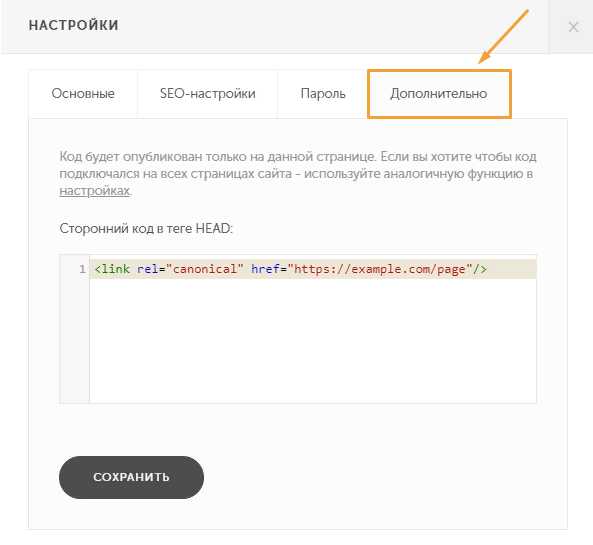593x545 pixels.
Task: Click the https://example.com/page URL in the code
Action: (380, 269)
